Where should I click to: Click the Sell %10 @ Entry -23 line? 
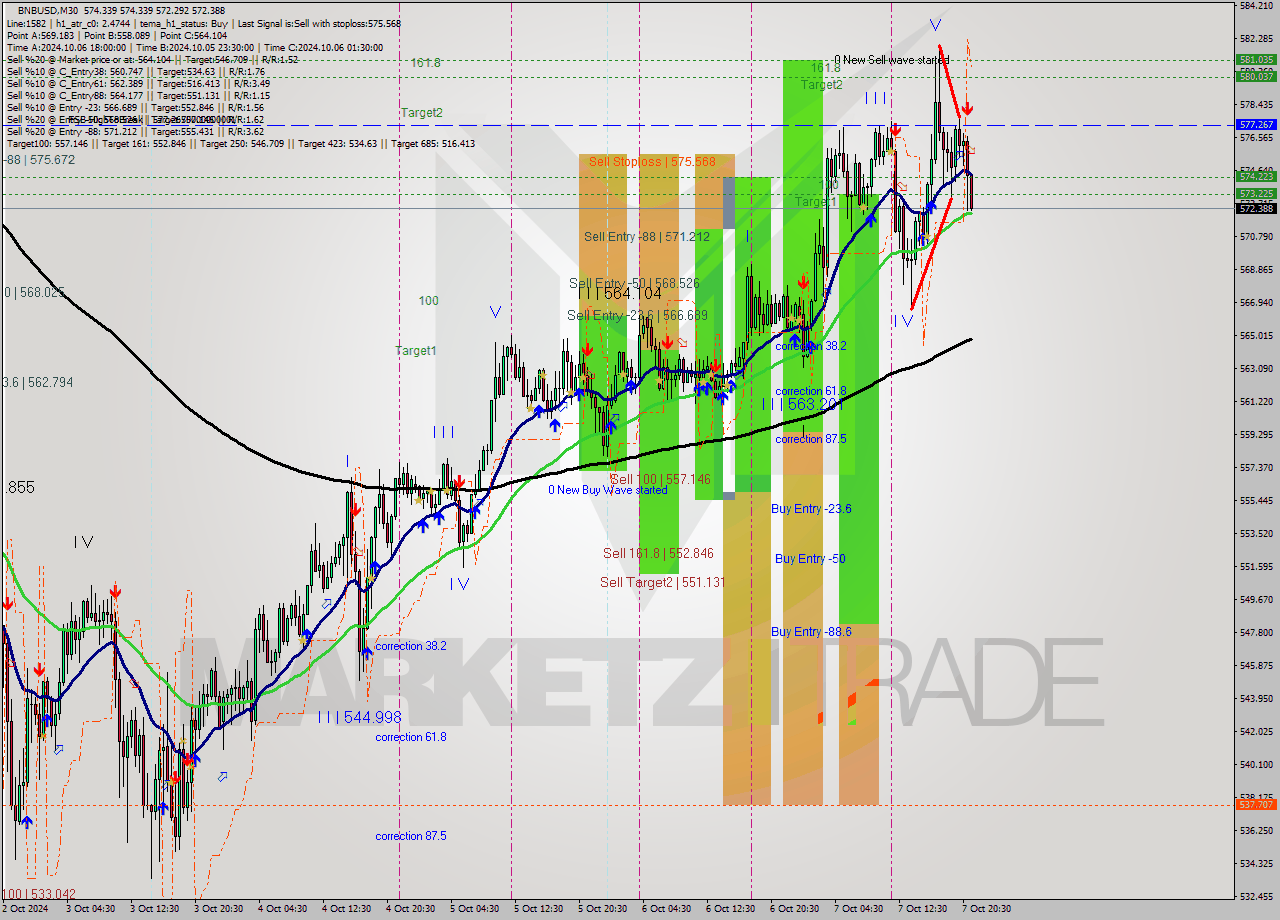tap(135, 107)
